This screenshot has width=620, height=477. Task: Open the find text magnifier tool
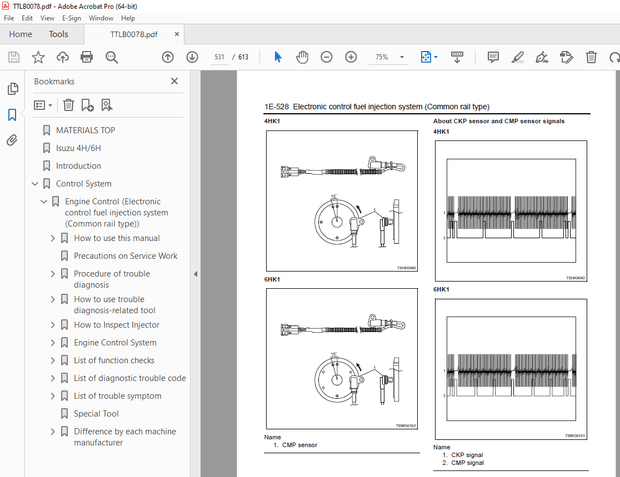tap(111, 57)
